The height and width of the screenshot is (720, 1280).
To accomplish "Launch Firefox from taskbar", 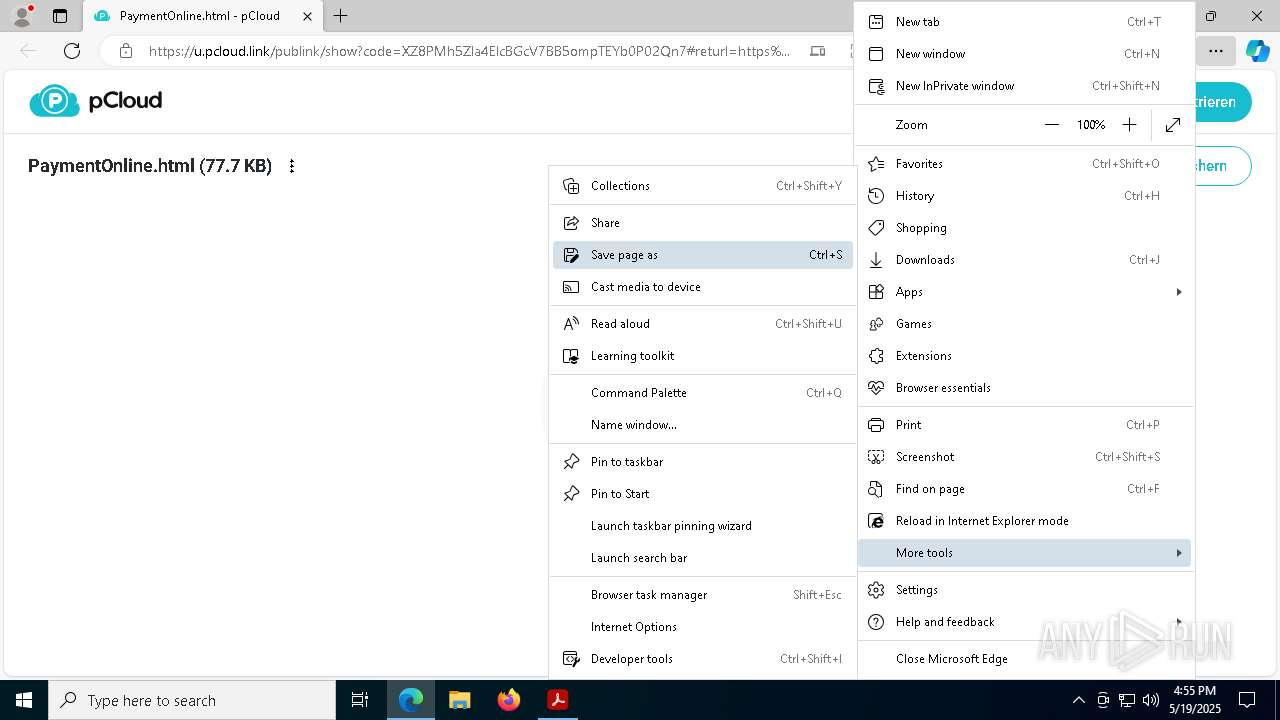I will (509, 700).
